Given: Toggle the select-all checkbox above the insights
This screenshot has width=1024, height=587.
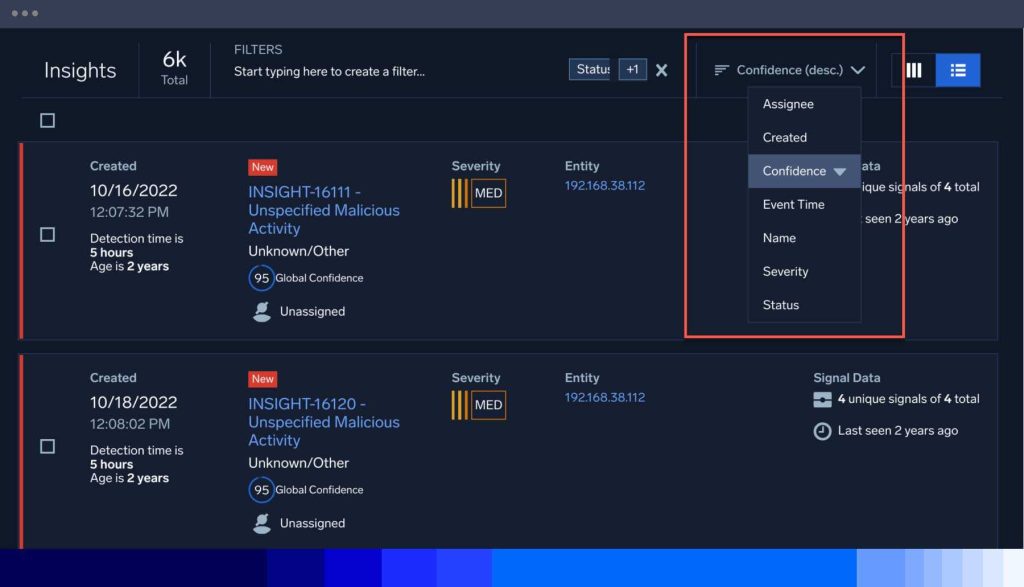Looking at the screenshot, I should 45,120.
